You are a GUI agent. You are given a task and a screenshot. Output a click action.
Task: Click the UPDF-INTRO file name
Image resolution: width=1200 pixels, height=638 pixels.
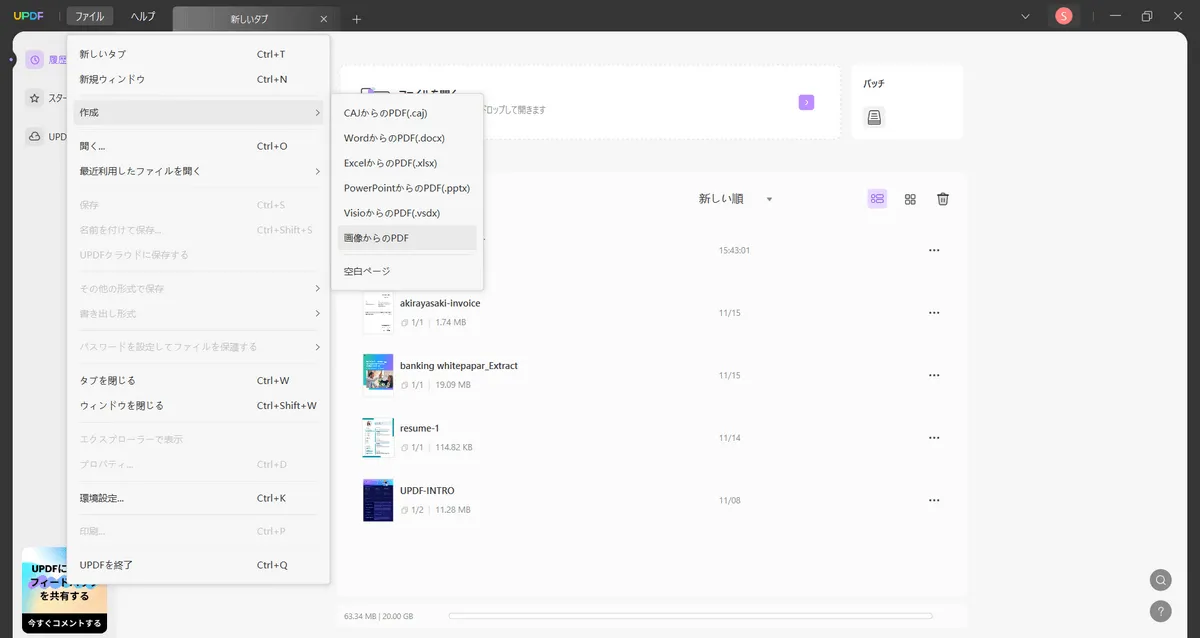427,491
